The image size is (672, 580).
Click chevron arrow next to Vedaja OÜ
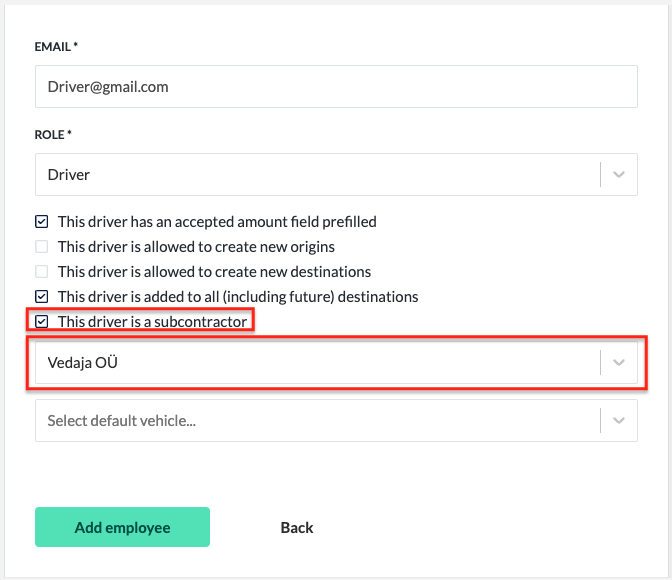(x=618, y=363)
